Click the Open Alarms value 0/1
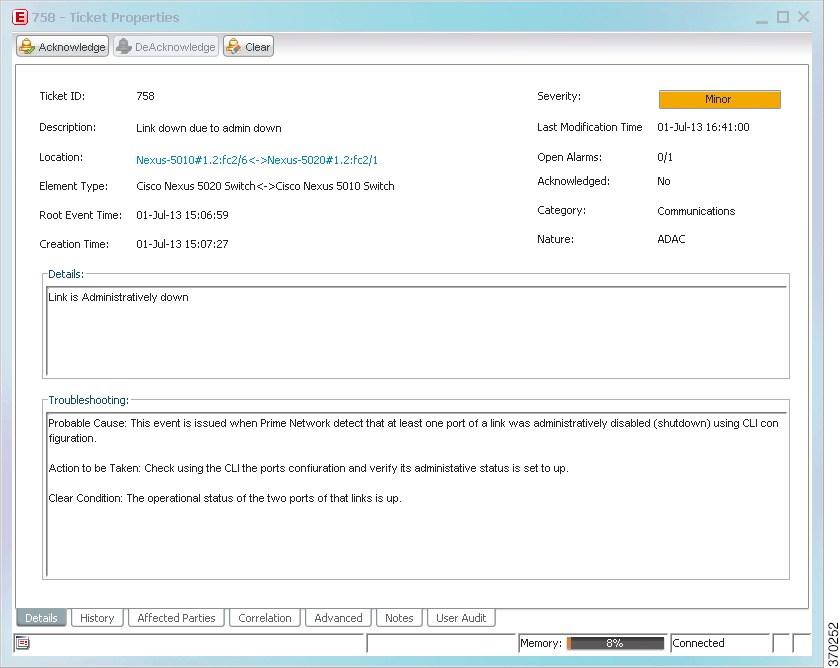 665,157
